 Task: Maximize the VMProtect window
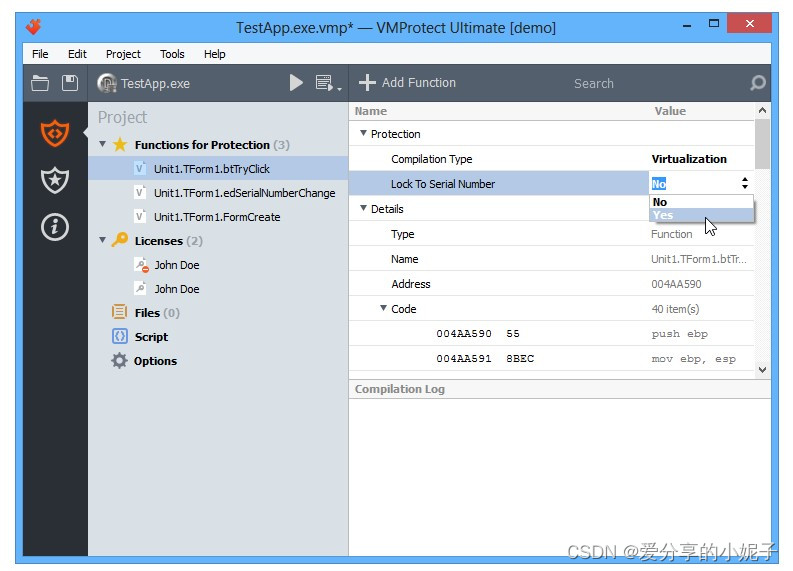click(x=714, y=24)
